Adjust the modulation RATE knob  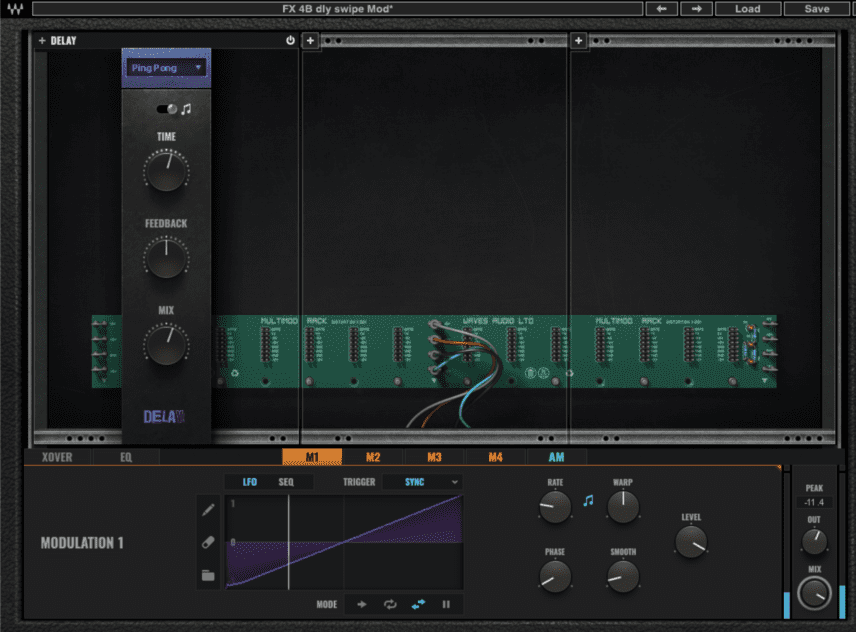(x=555, y=507)
